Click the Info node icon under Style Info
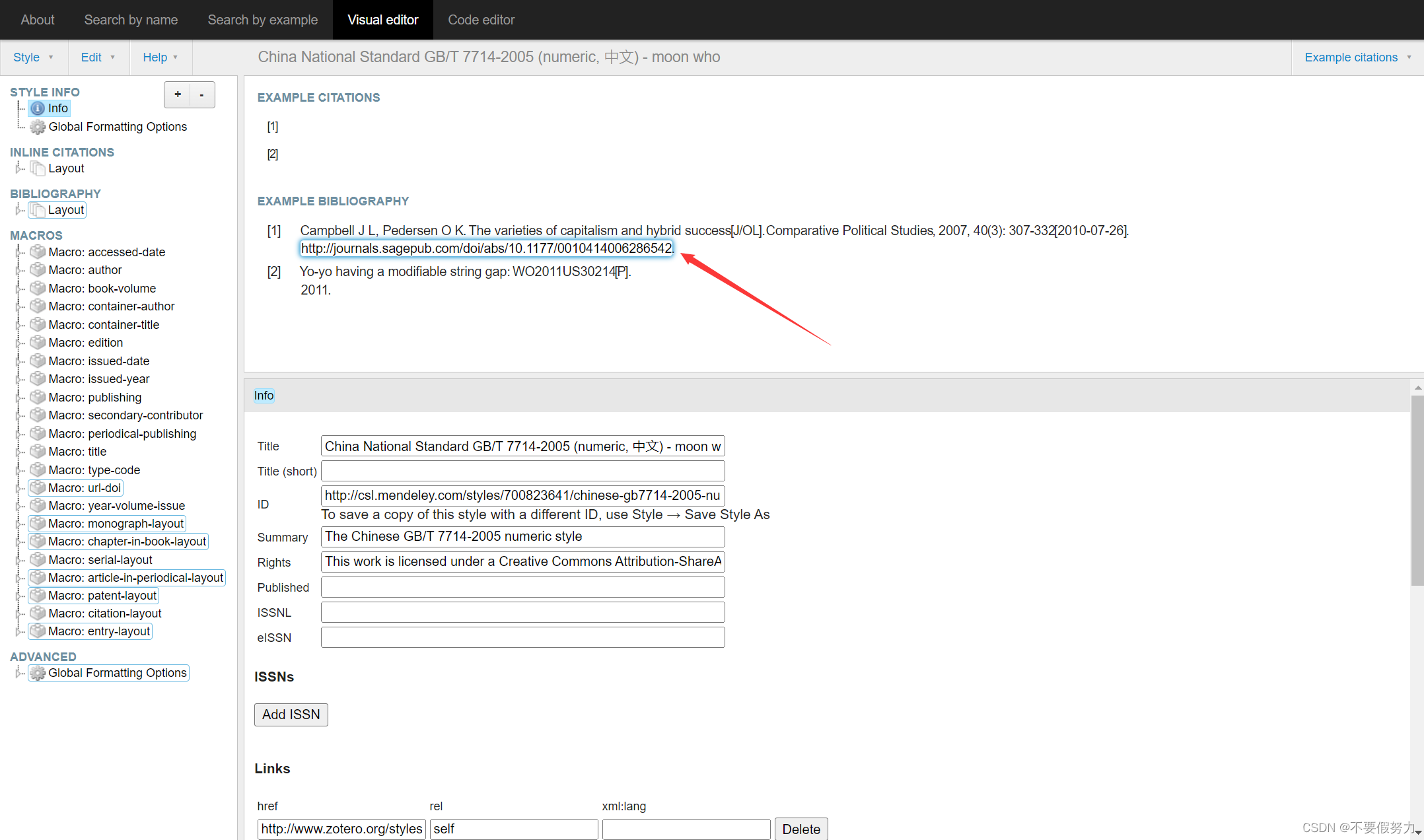The image size is (1424, 840). tap(38, 108)
